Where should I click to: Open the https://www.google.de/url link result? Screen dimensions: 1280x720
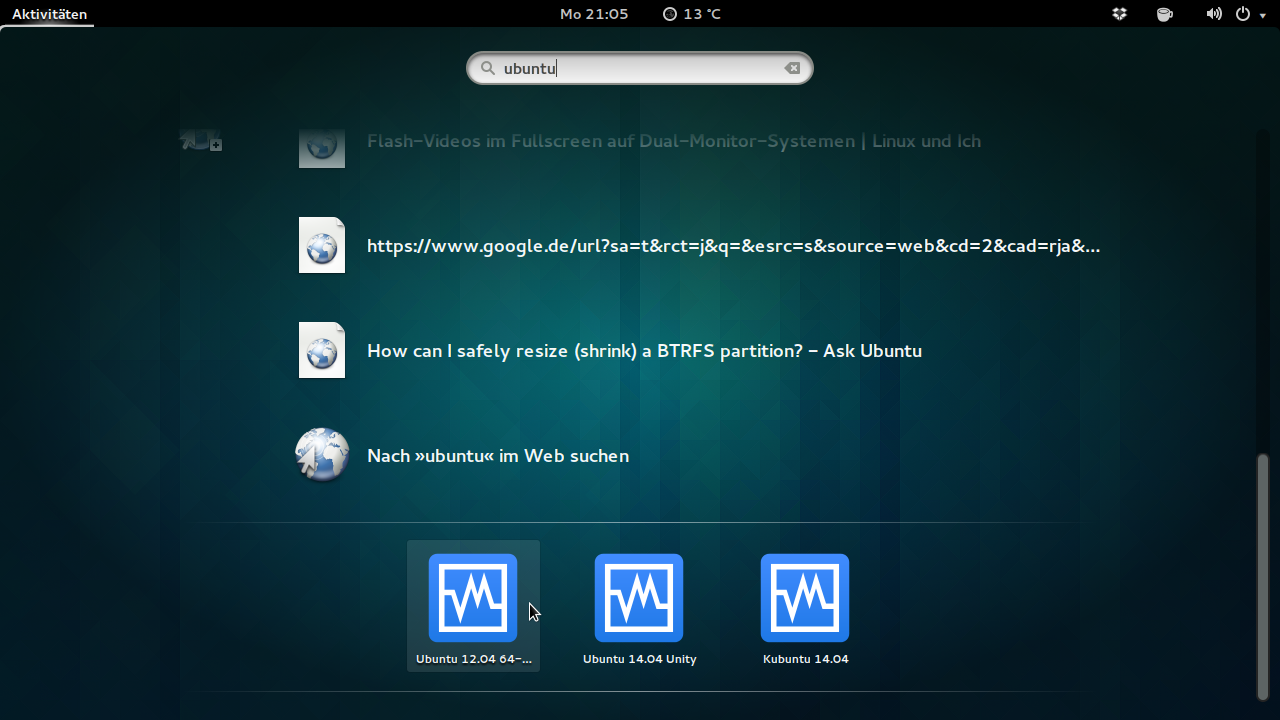[x=734, y=246]
